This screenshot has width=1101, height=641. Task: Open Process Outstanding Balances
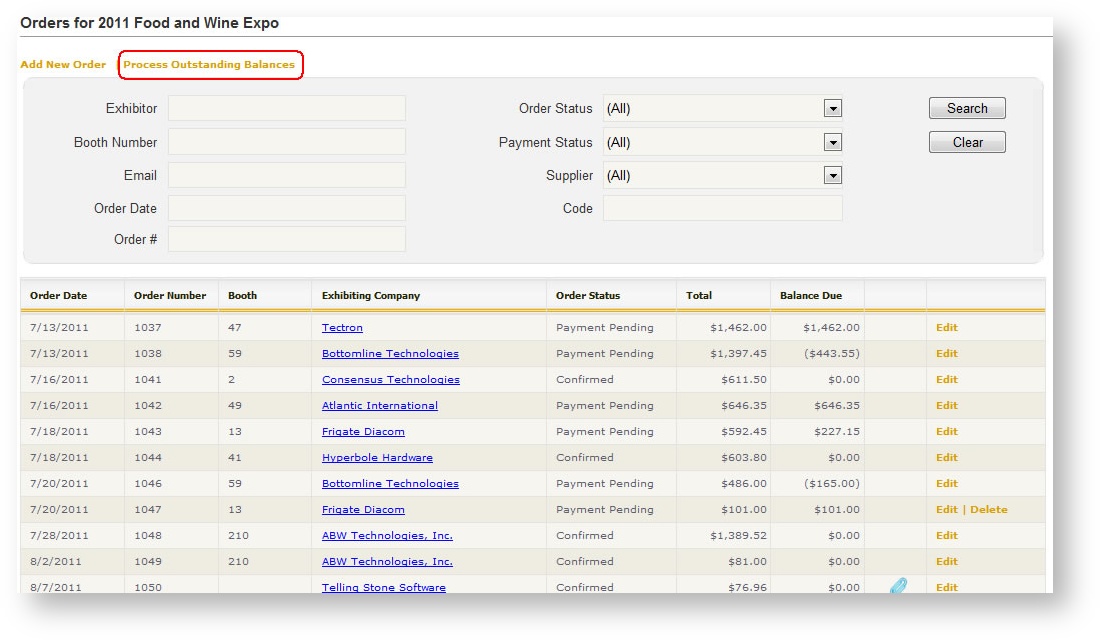210,64
